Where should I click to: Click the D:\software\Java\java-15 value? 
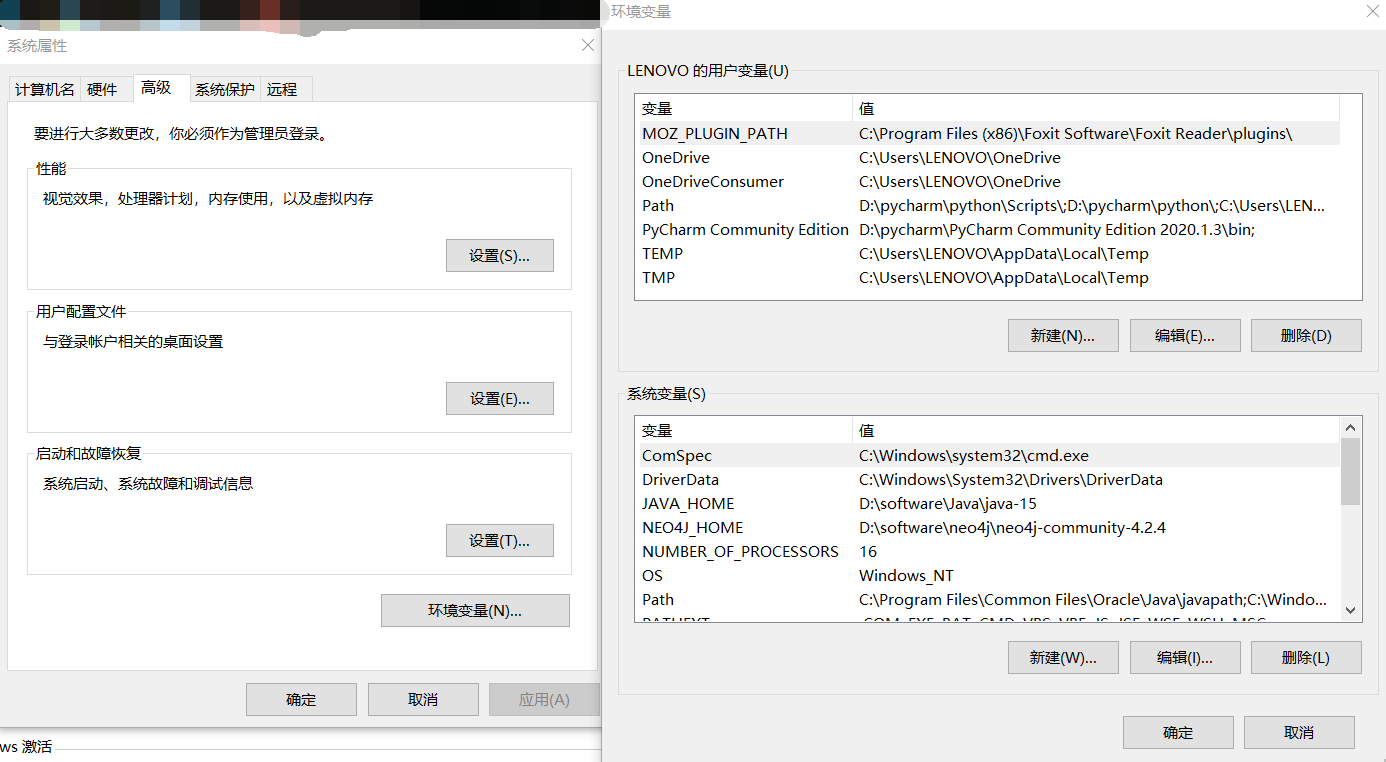pos(948,504)
